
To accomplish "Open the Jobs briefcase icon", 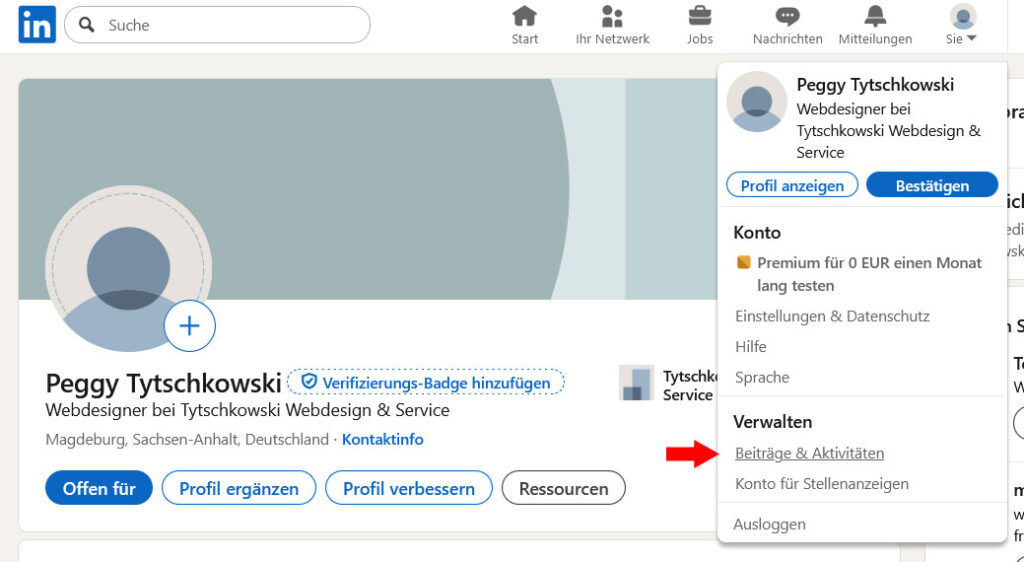I will [700, 17].
